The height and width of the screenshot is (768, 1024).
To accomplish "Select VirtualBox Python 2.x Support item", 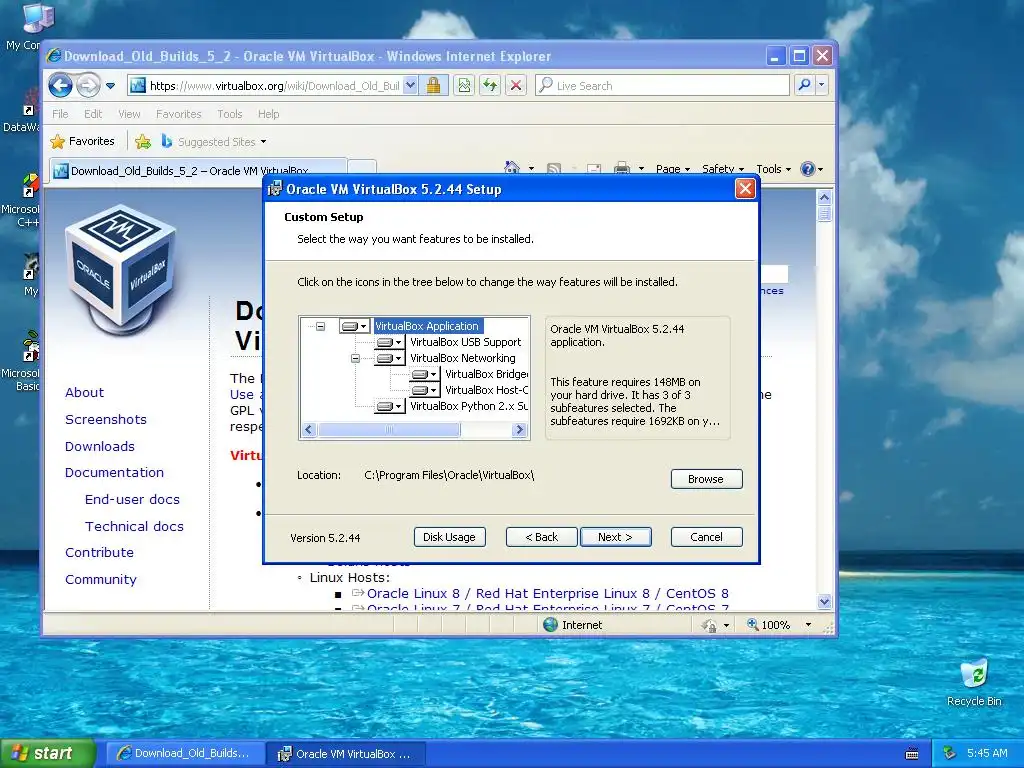I will click(468, 406).
